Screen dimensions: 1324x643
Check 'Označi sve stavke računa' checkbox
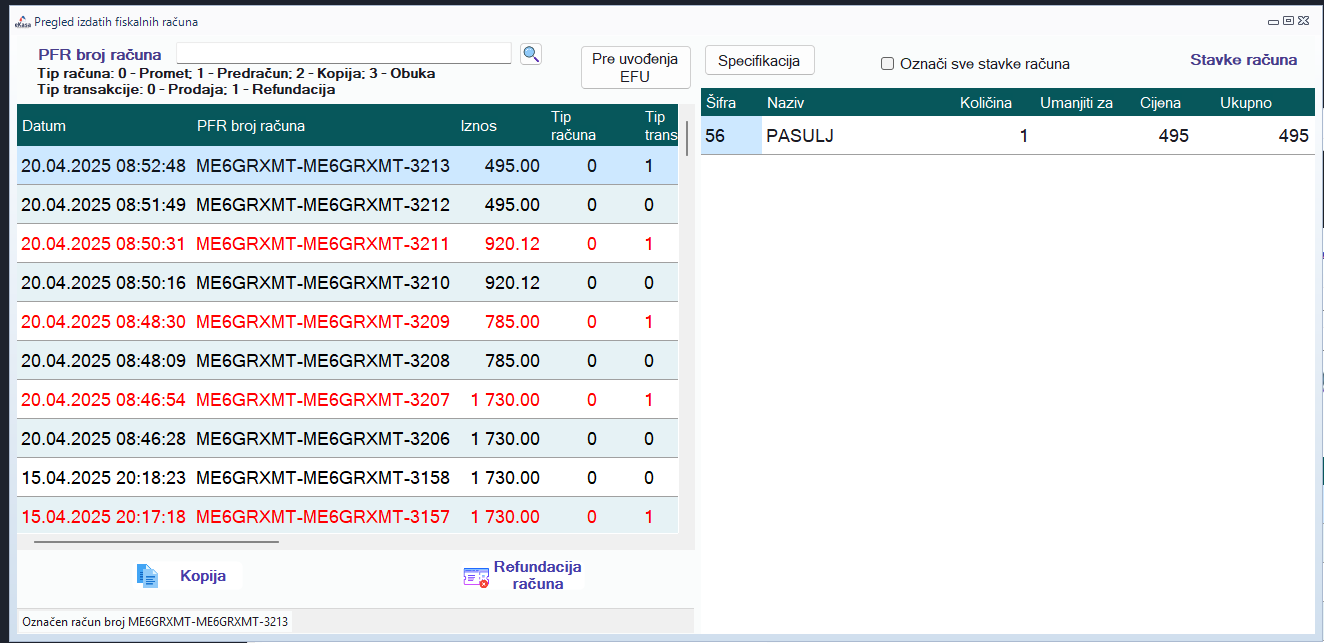click(x=887, y=64)
